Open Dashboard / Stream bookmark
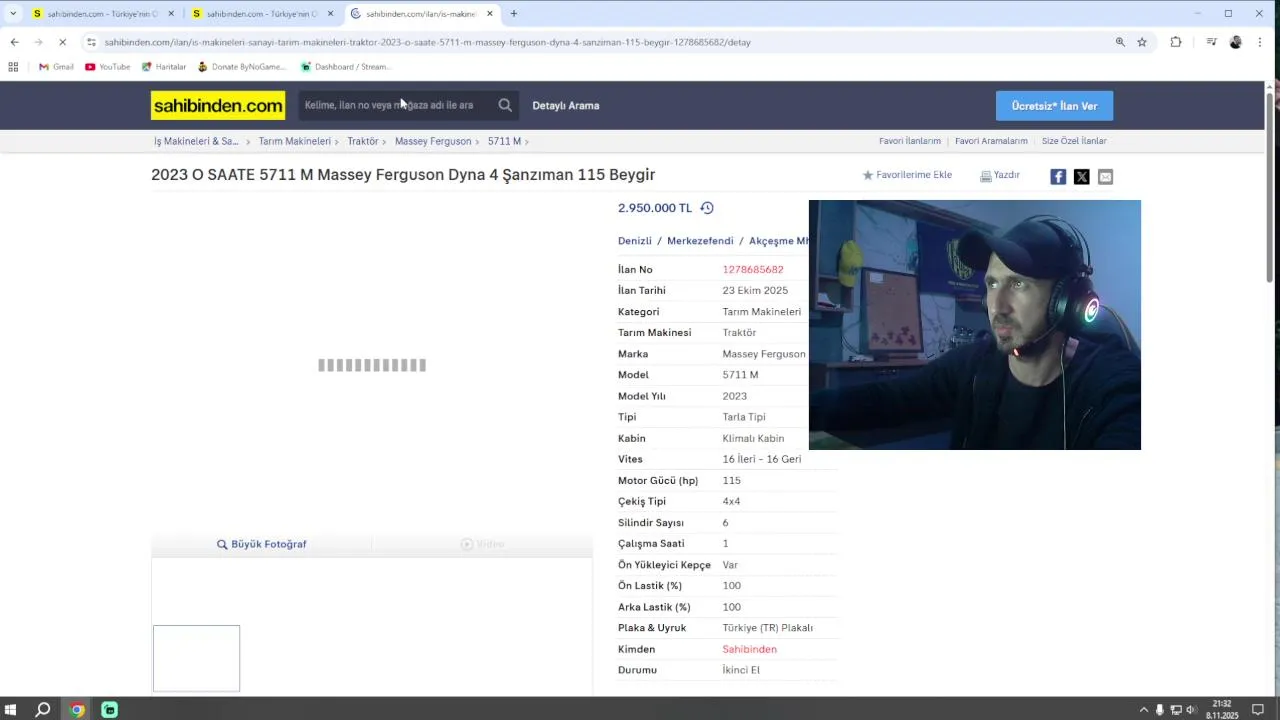 (346, 67)
